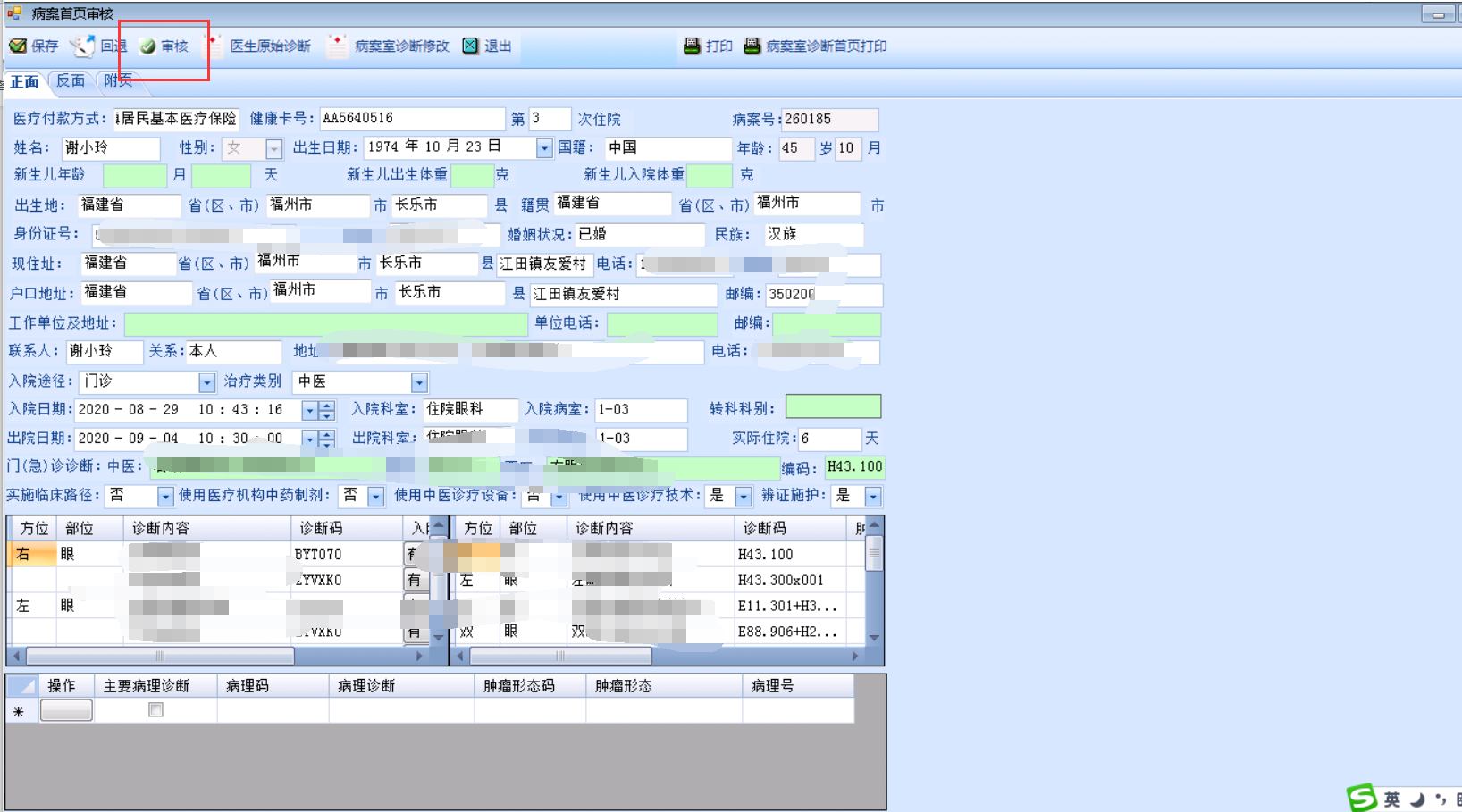Select the E88.906+H2... diagnosis code cell
Screen dimensions: 1462x812
[x=789, y=632]
